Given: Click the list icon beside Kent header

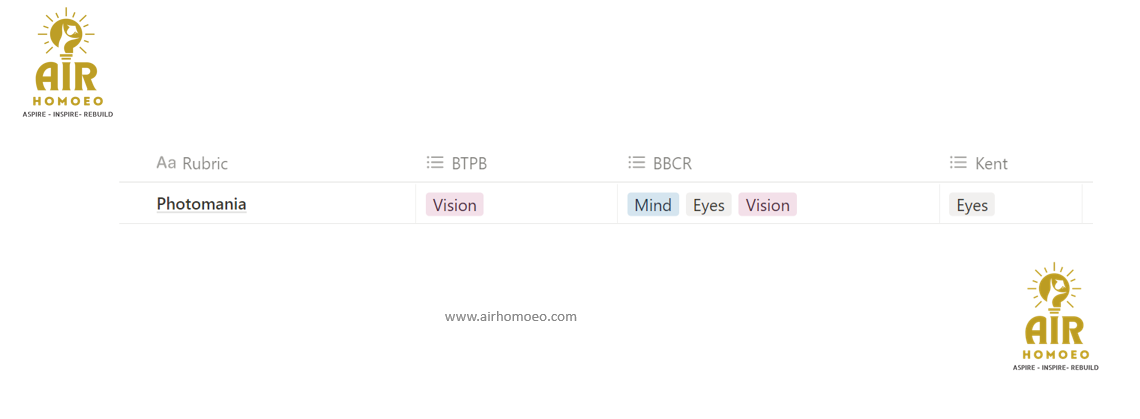Looking at the screenshot, I should tap(958, 163).
